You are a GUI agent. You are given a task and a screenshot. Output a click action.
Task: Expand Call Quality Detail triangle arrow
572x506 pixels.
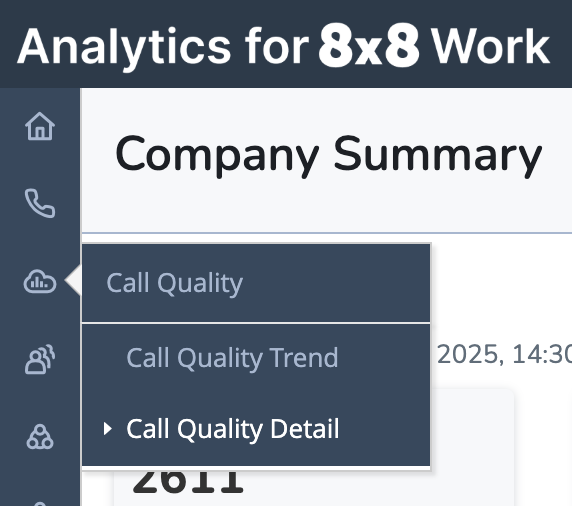click(107, 429)
